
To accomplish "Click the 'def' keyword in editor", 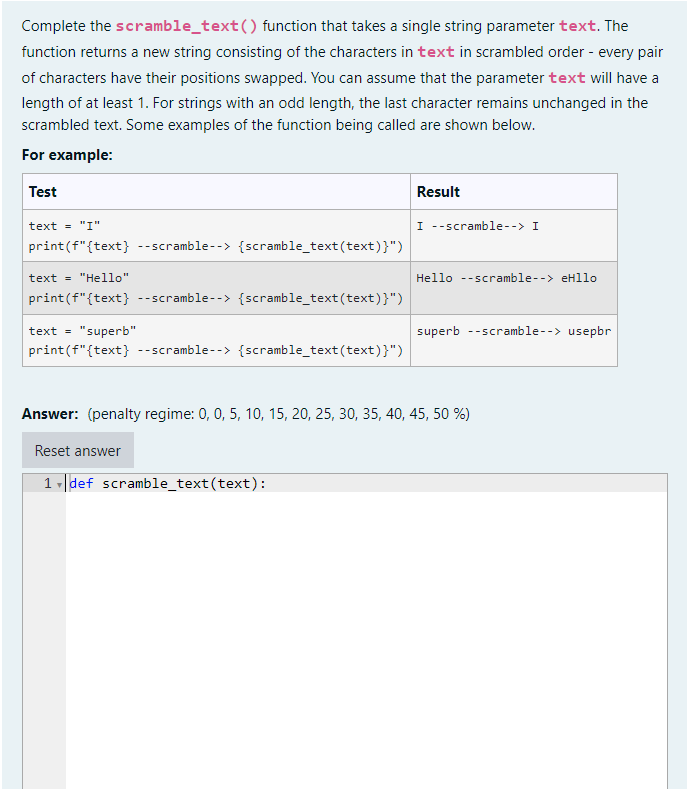I will click(x=81, y=484).
